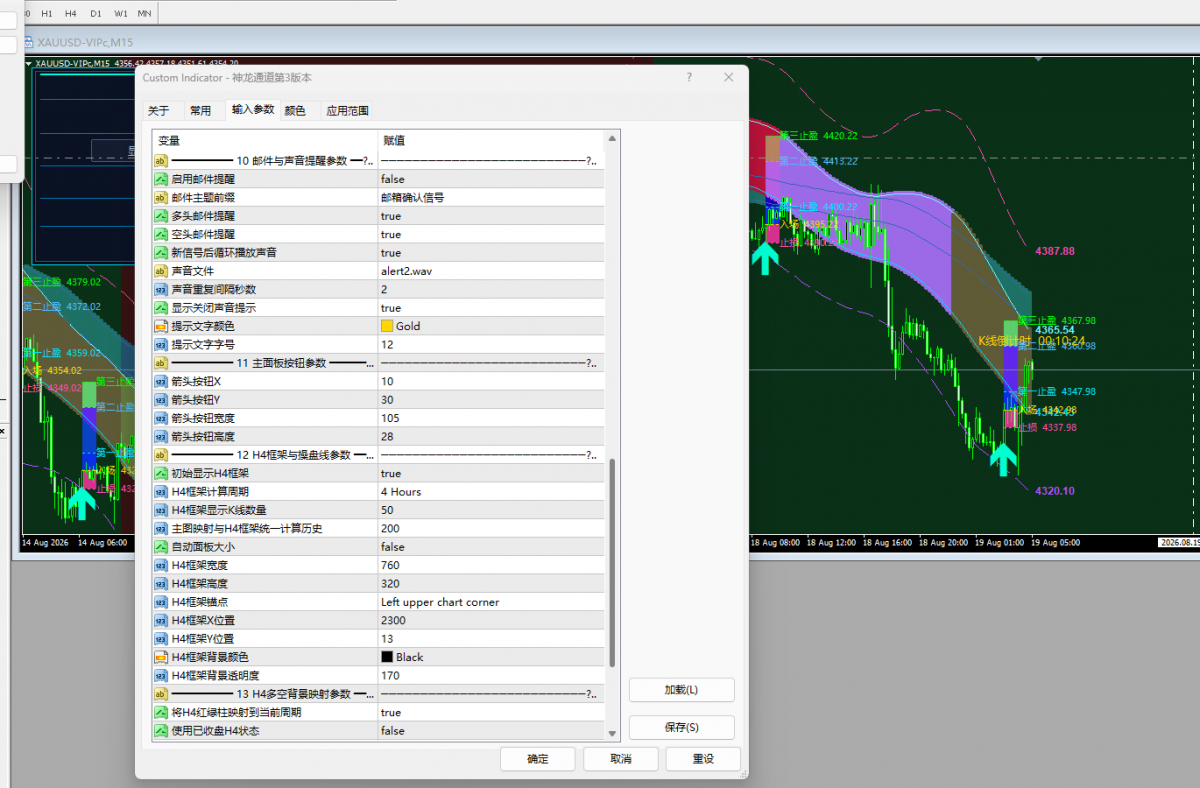Click the 50 value of H4框架显示K线数量

click(387, 510)
